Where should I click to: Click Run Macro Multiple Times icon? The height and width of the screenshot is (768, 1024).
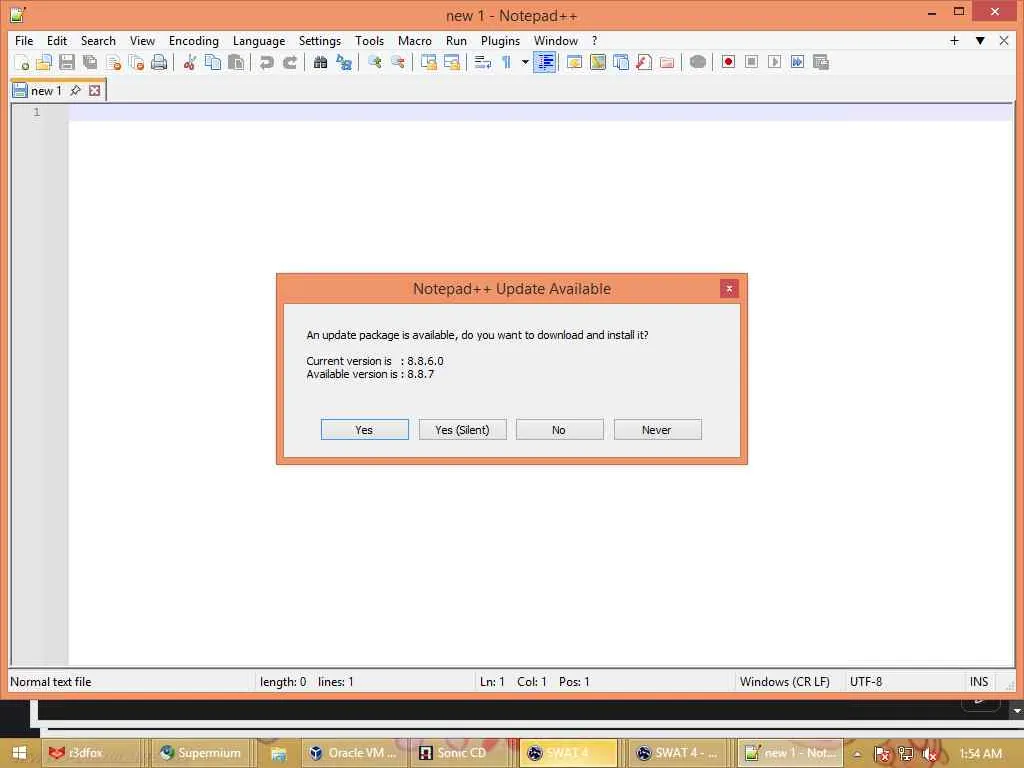(x=797, y=62)
